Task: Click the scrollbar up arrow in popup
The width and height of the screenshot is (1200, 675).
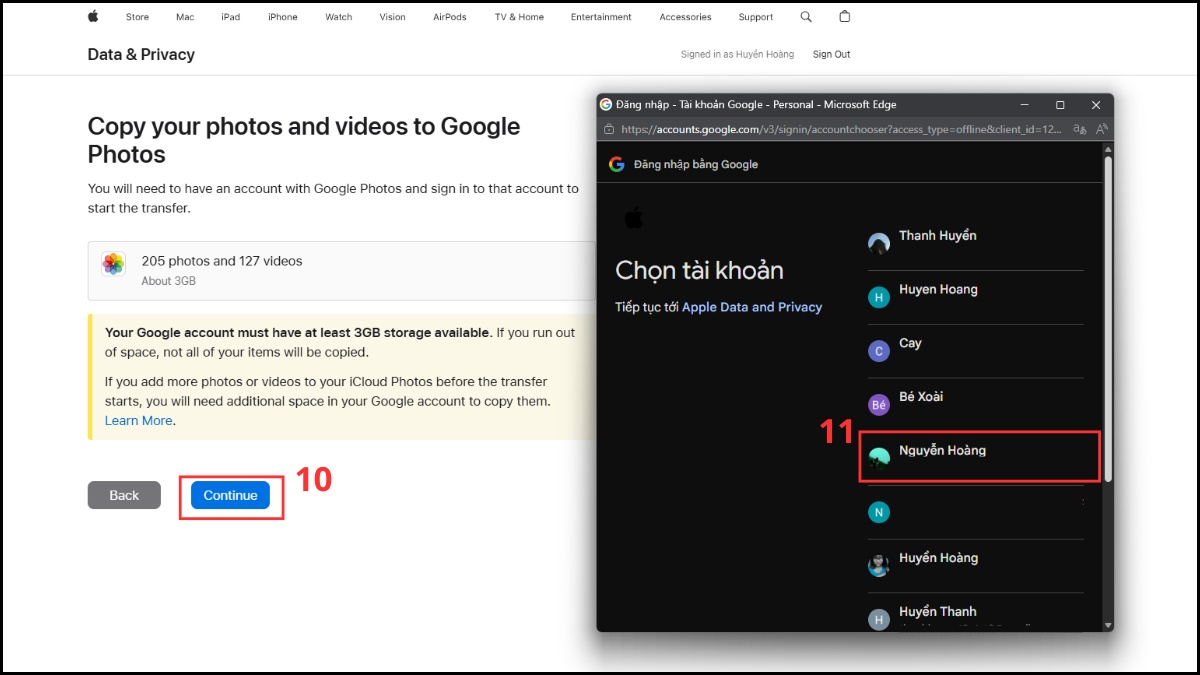Action: coord(1107,148)
